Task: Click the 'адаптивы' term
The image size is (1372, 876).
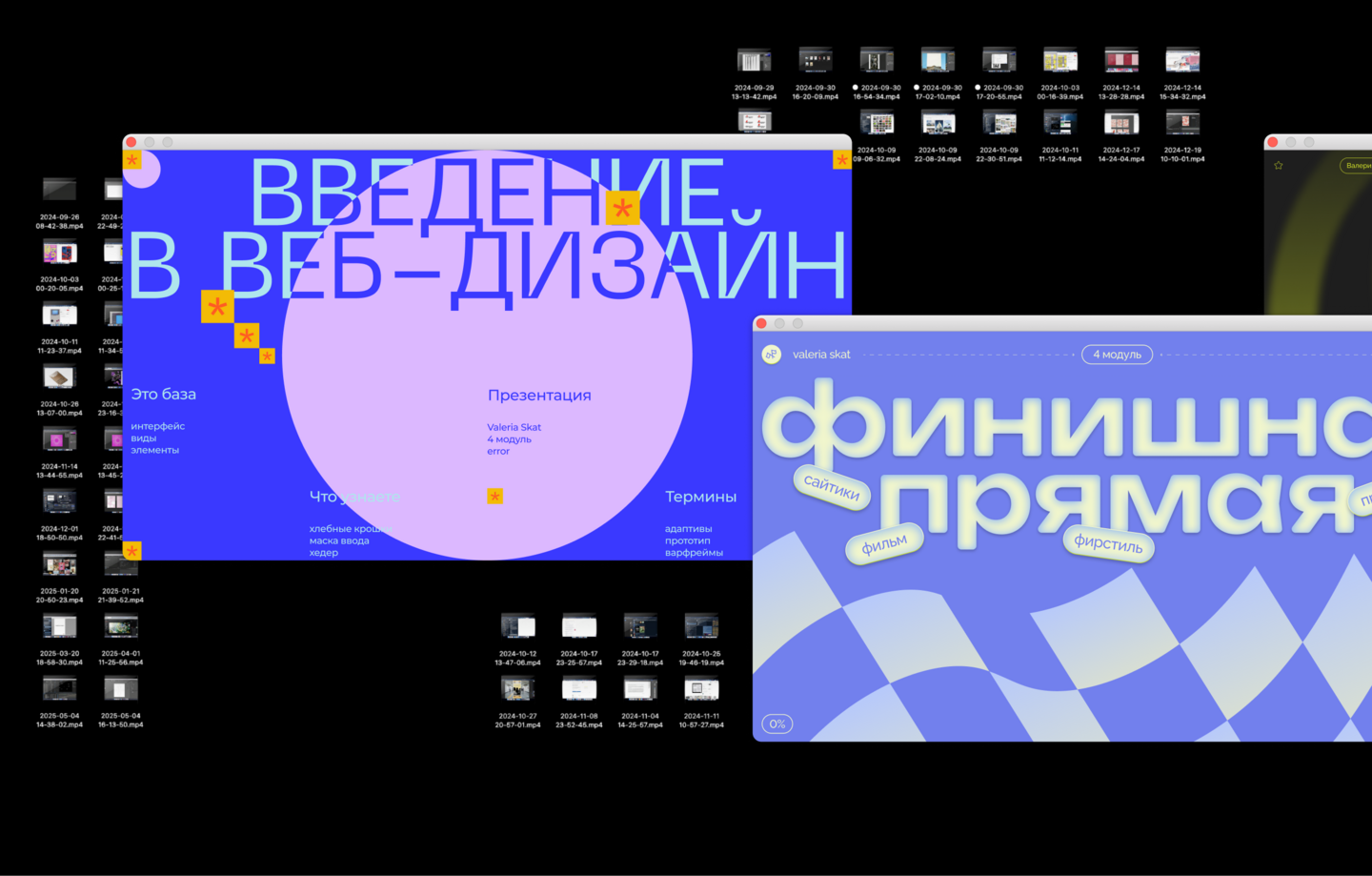Action: (x=689, y=529)
